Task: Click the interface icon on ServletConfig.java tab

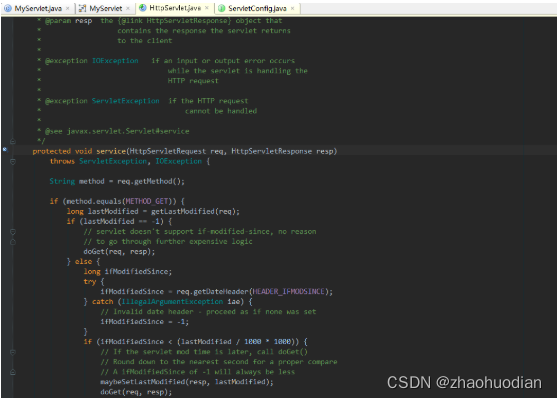Action: tap(222, 9)
